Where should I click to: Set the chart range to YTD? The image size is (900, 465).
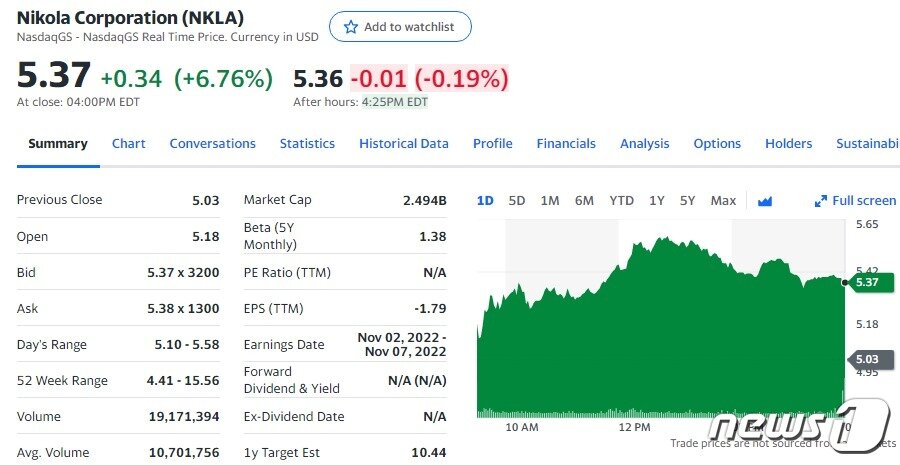click(622, 201)
